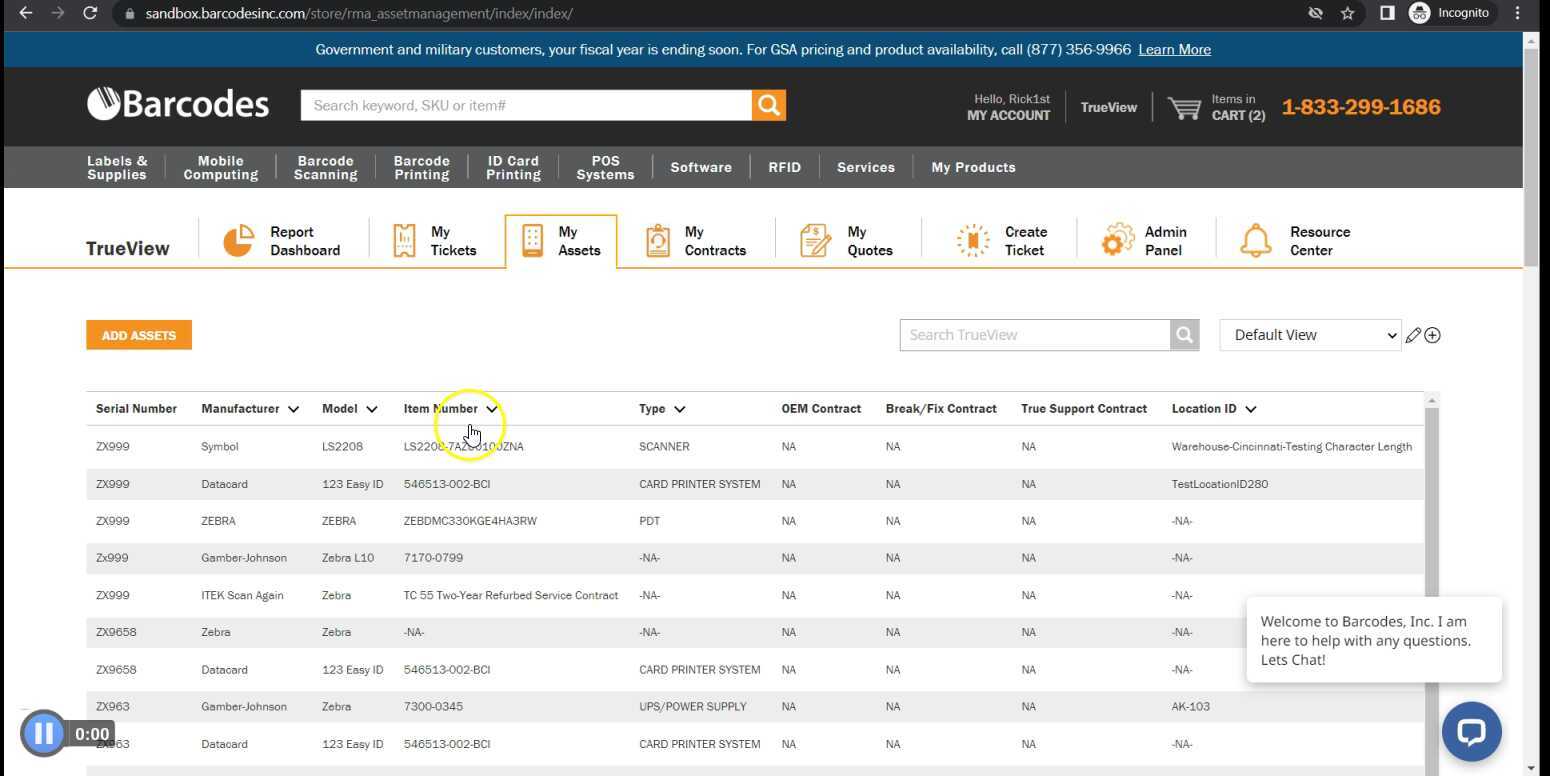Follow the Learn More link
Screen dimensions: 1550x776
[1174, 49]
